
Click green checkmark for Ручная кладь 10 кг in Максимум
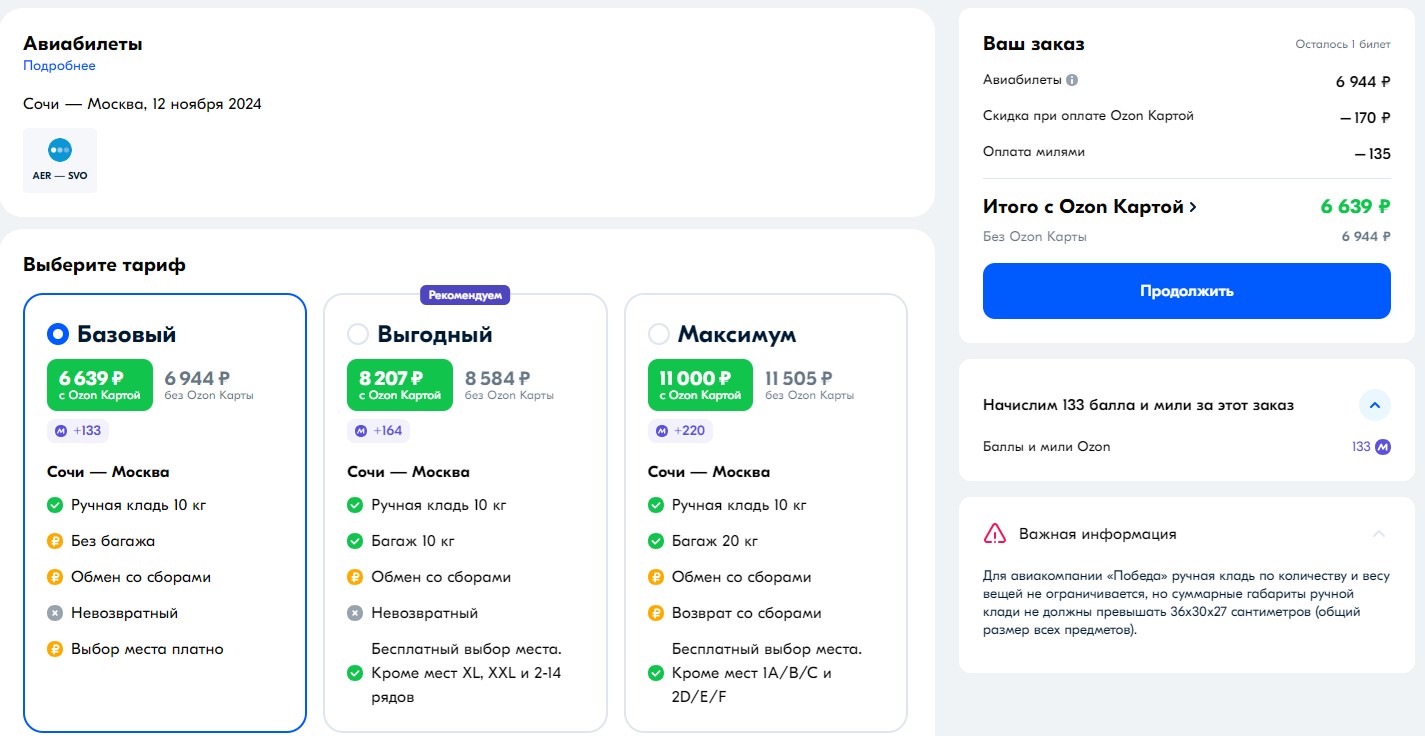pyautogui.click(x=656, y=505)
